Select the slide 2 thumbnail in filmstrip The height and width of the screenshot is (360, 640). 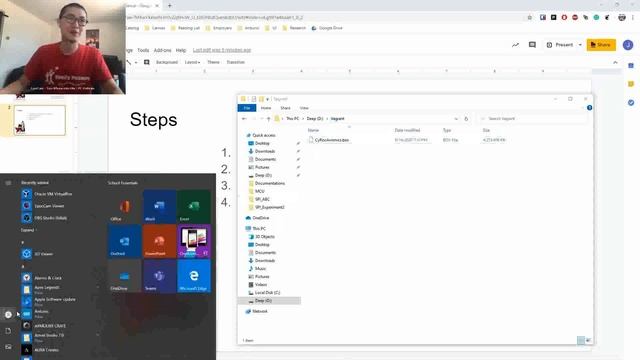tap(40, 120)
